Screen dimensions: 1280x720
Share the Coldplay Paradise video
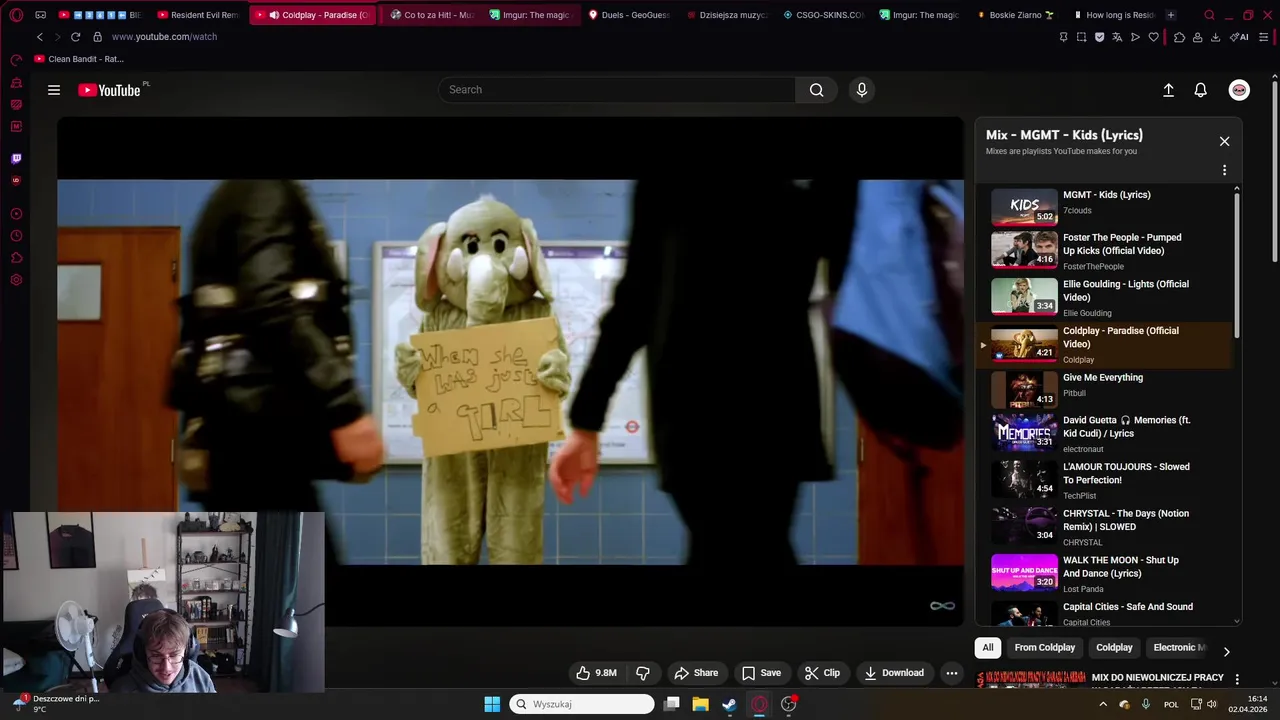696,673
